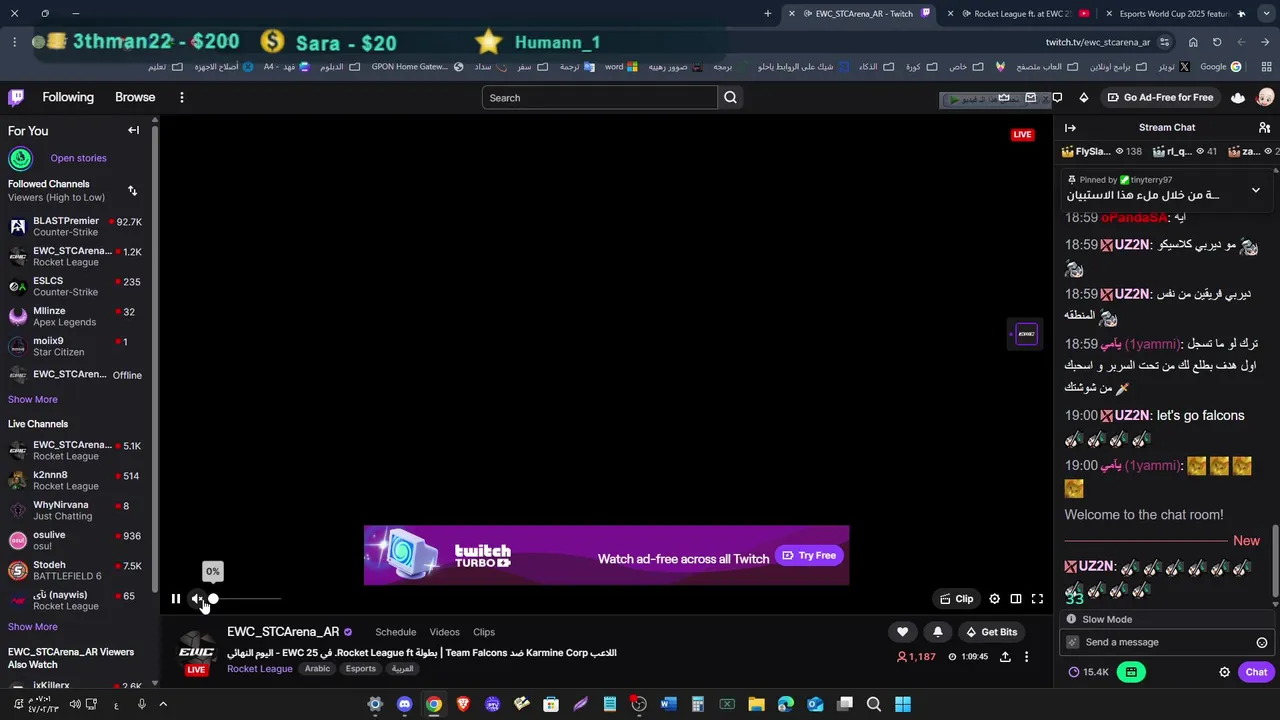Click the search magnifier button
This screenshot has width=1280, height=720.
coord(730,97)
